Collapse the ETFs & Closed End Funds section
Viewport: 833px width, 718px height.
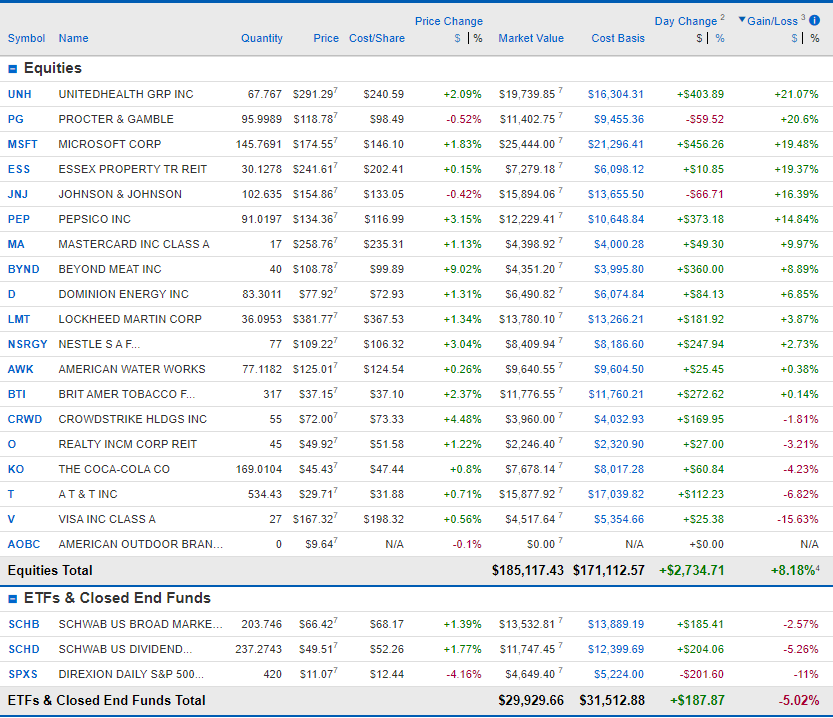(x=13, y=599)
